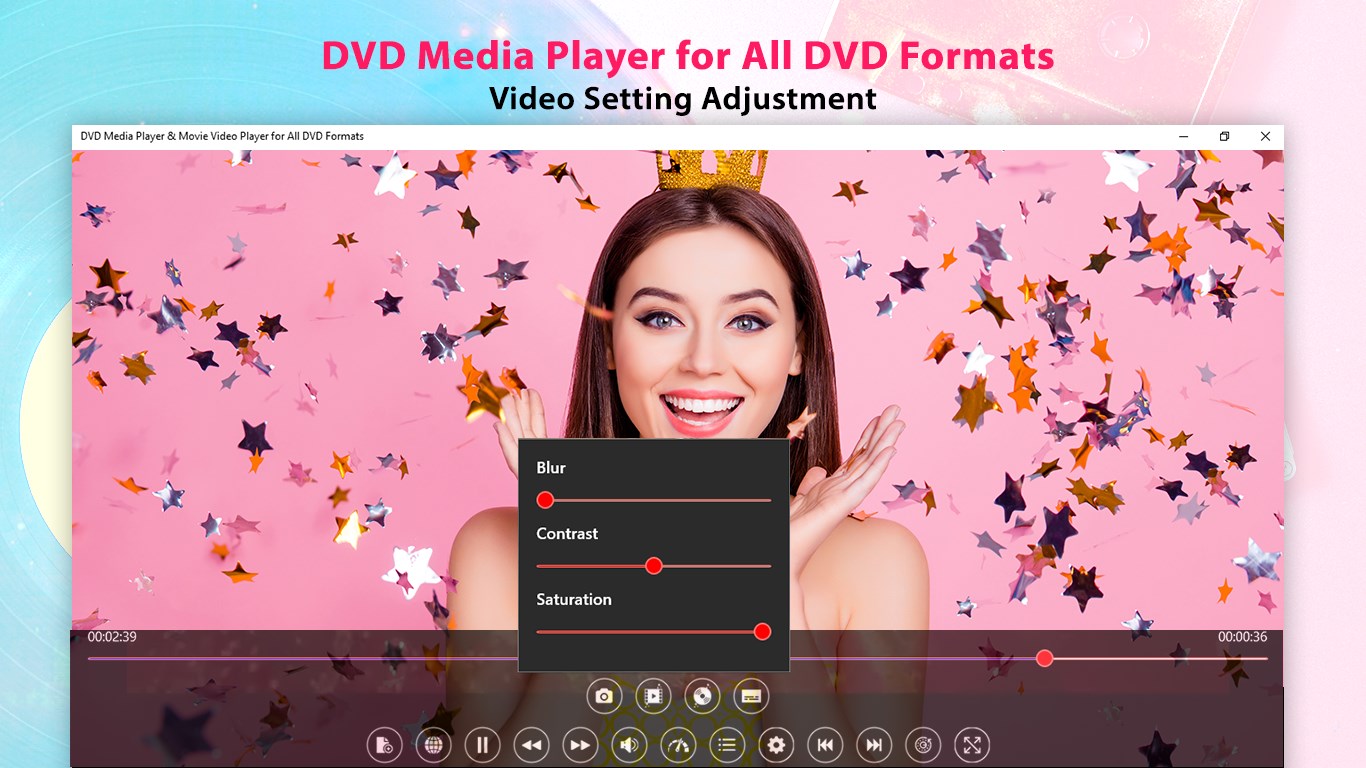Click the Saturation slider handle
1366x768 pixels.
762,632
